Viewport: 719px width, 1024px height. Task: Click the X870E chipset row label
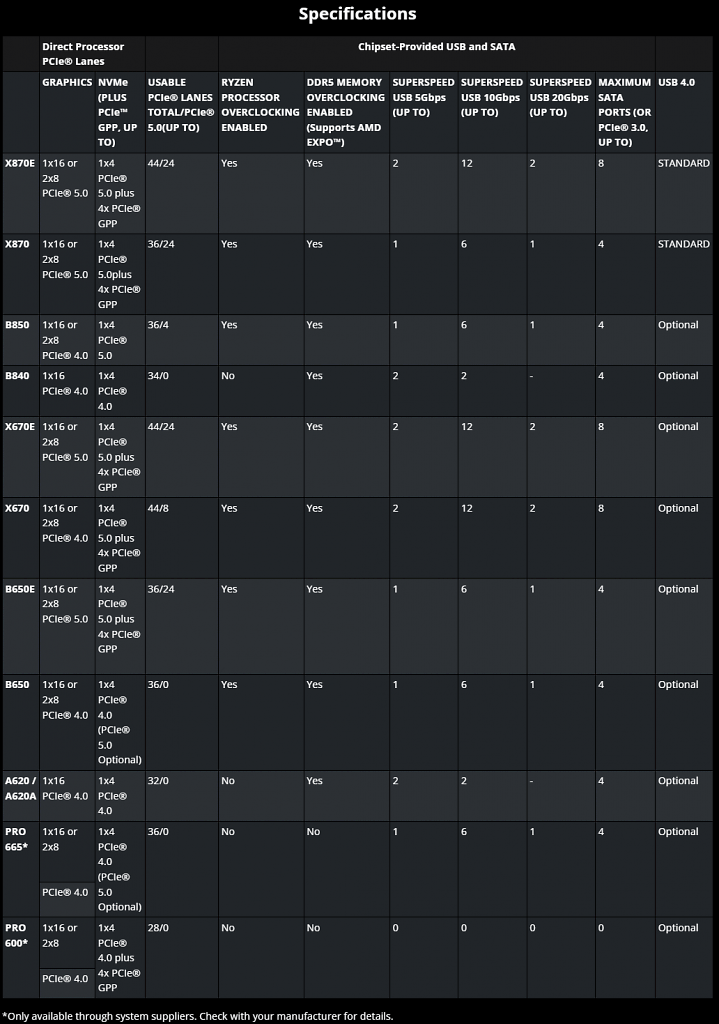pyautogui.click(x=20, y=163)
